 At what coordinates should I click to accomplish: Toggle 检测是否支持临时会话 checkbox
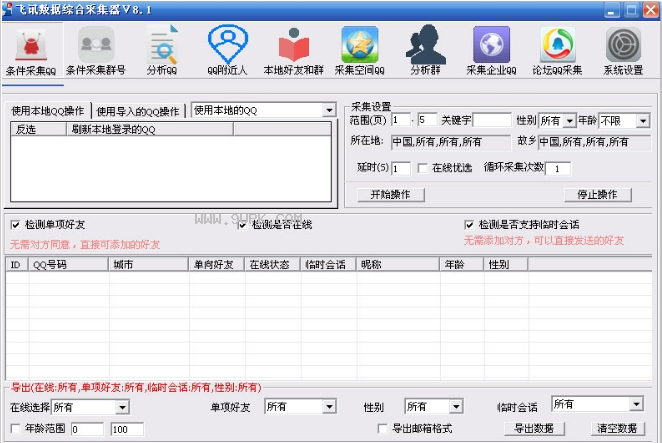469,225
